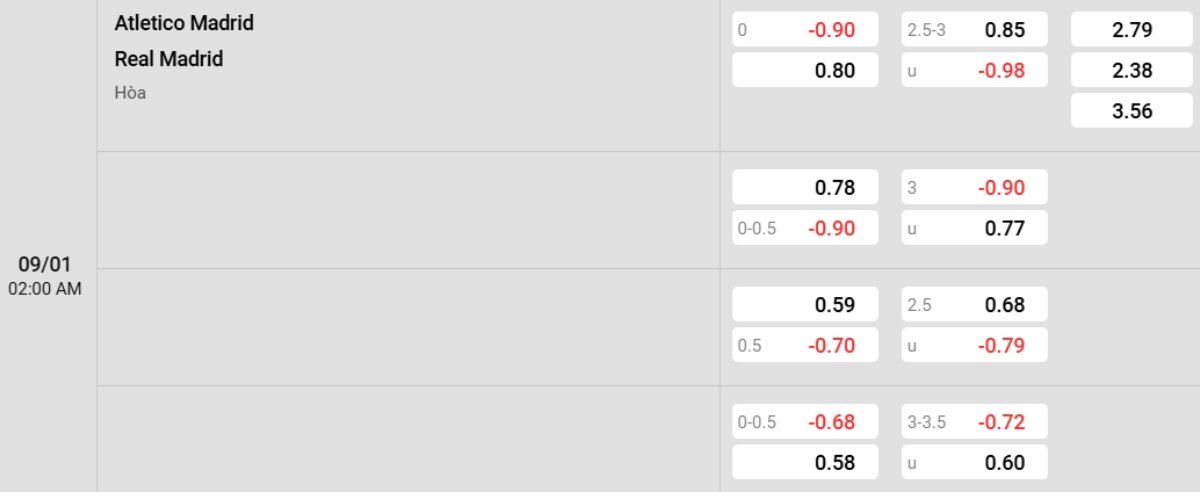Click the Atletico Madrid team name
The image size is (1200, 492).
(184, 23)
